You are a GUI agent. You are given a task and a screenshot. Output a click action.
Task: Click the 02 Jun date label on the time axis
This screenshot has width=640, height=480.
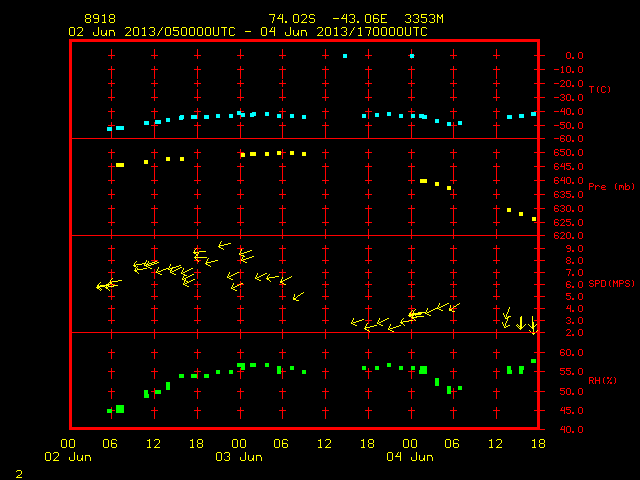pos(68,456)
